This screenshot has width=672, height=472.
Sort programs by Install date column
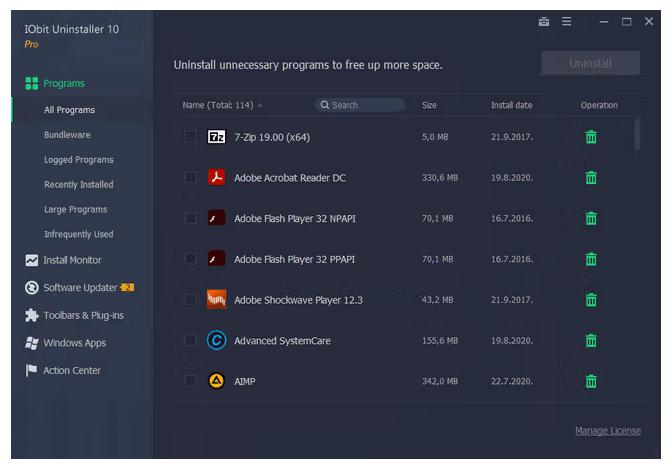(511, 105)
